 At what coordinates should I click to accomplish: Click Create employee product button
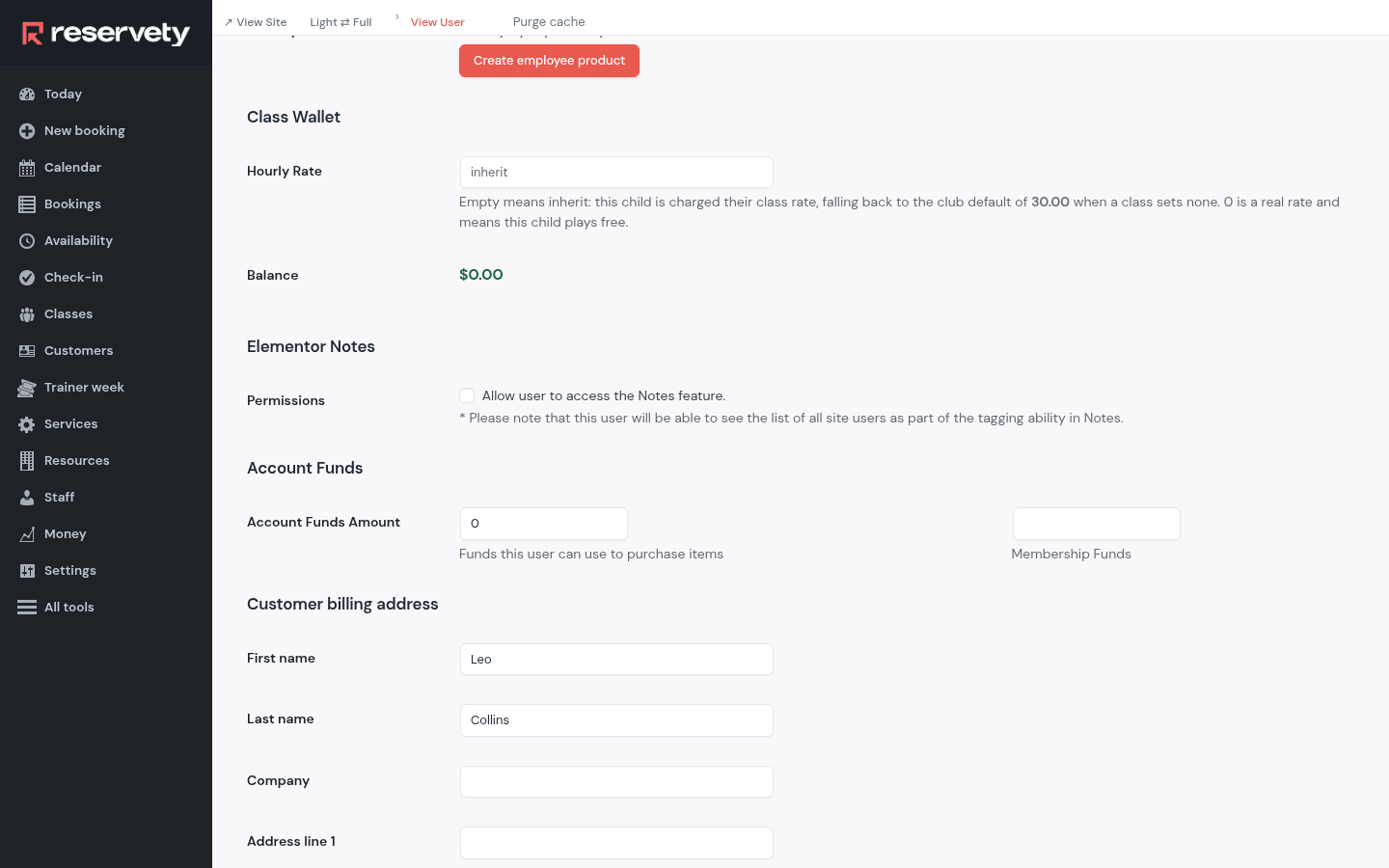tap(549, 61)
